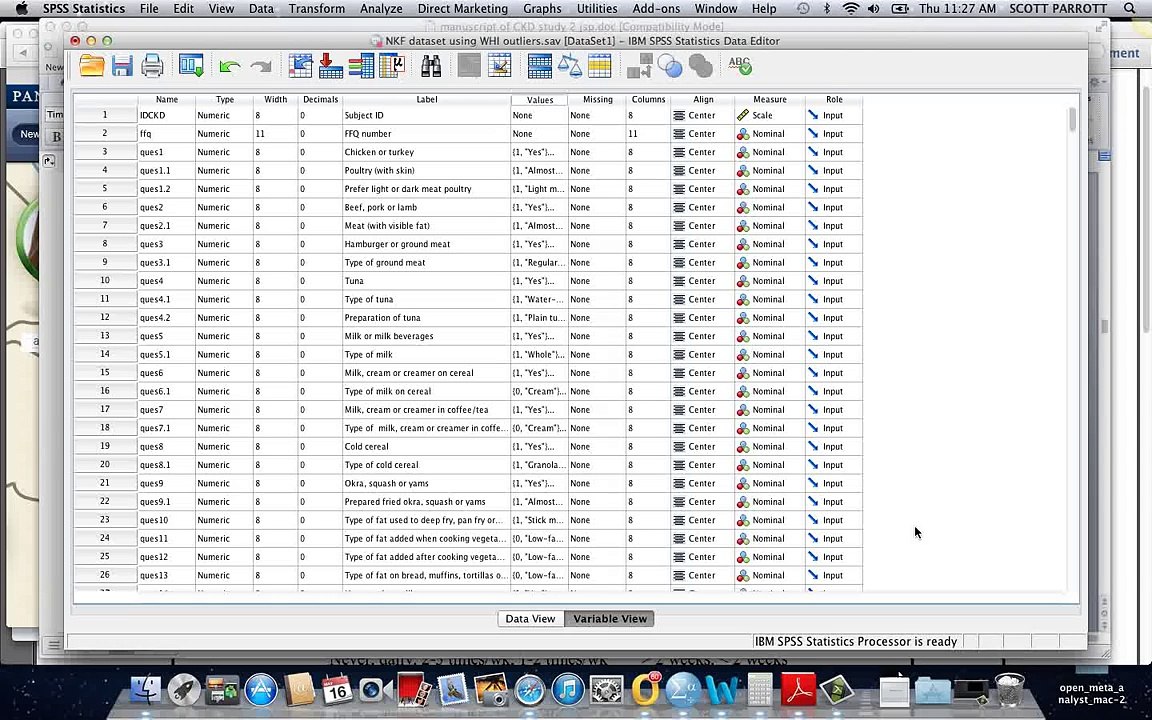Click the Label column header
1152x720 pixels.
coord(427,99)
